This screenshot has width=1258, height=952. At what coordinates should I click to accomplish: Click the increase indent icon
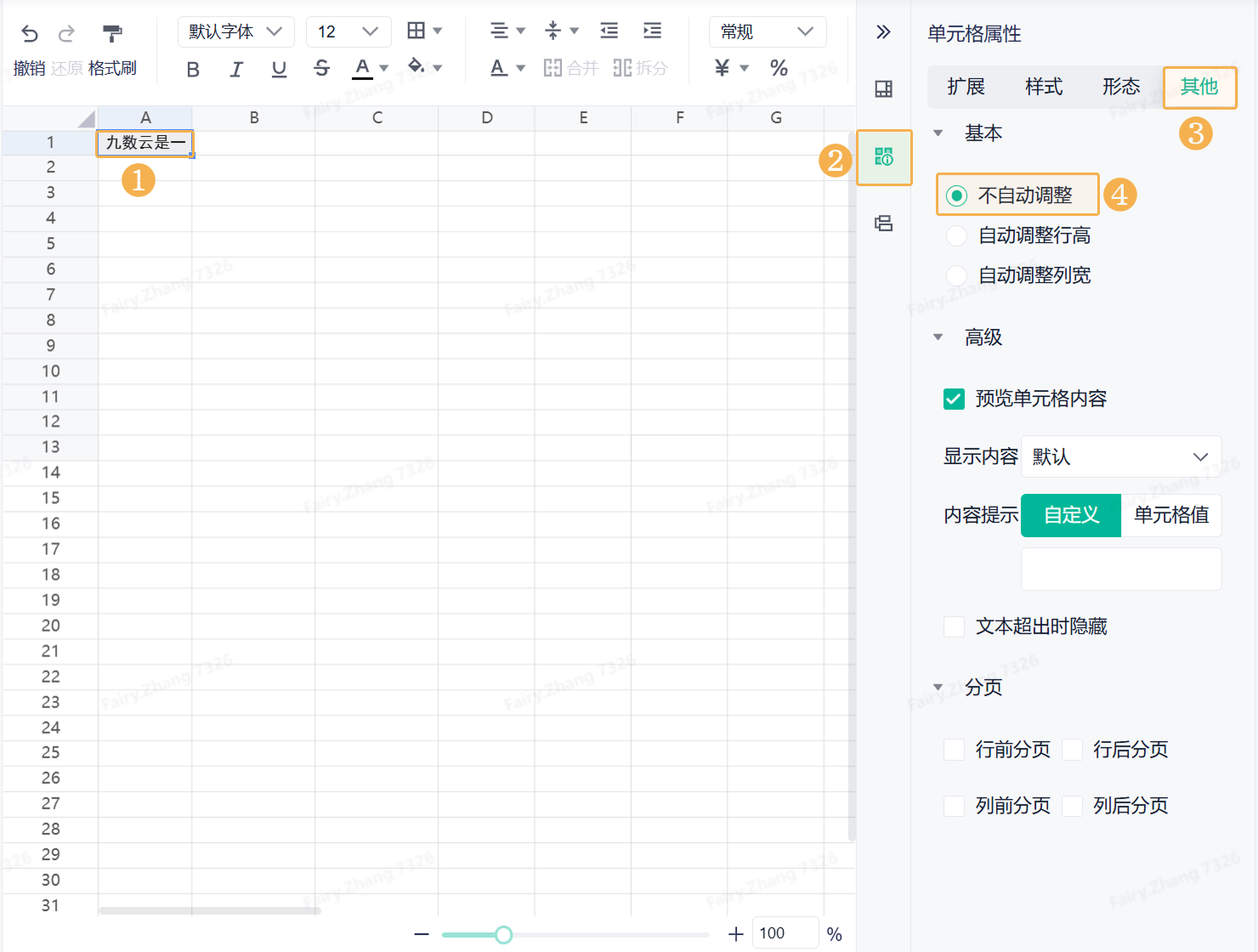(653, 31)
